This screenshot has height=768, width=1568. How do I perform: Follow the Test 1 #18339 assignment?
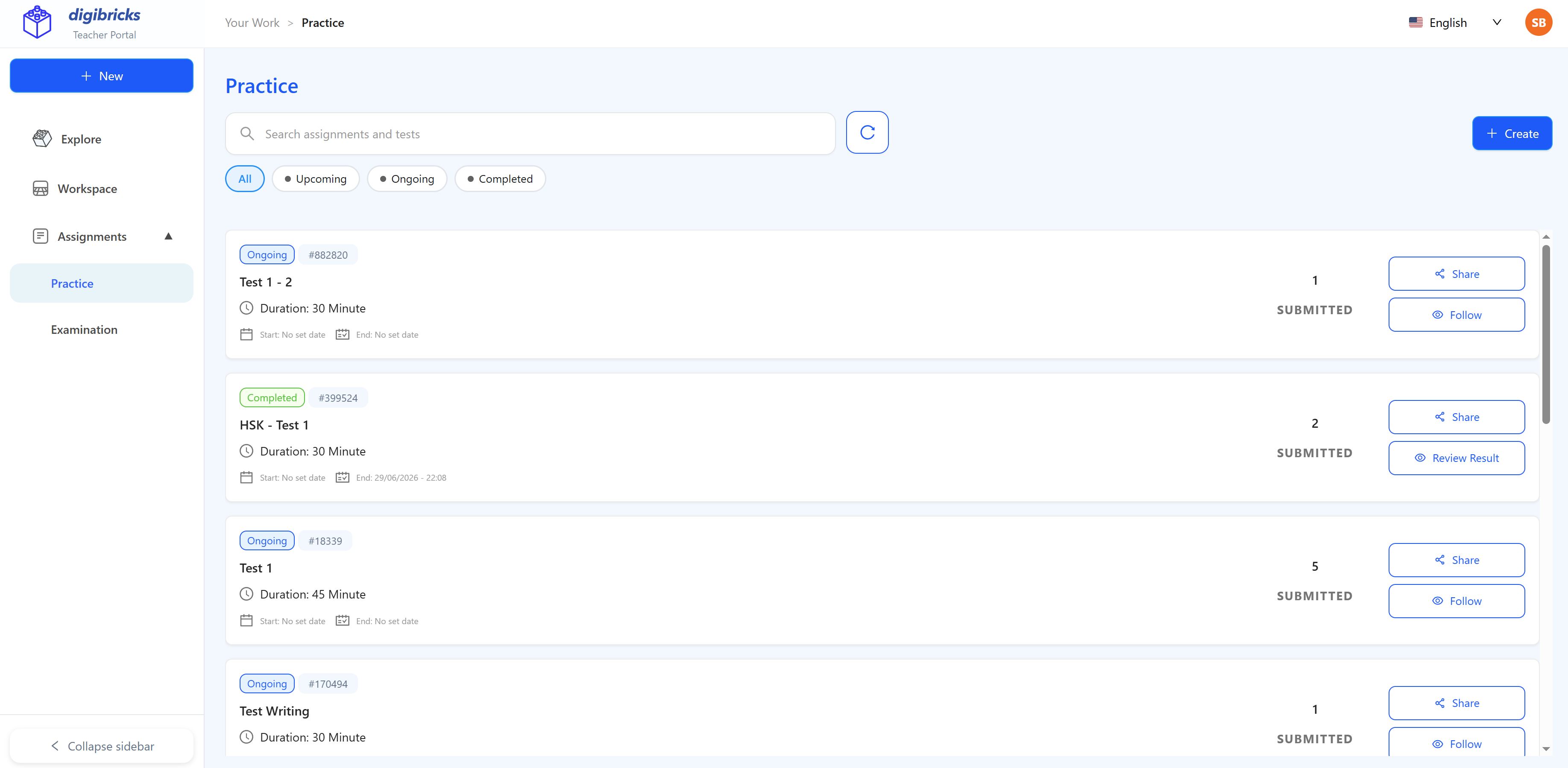[x=1456, y=601]
